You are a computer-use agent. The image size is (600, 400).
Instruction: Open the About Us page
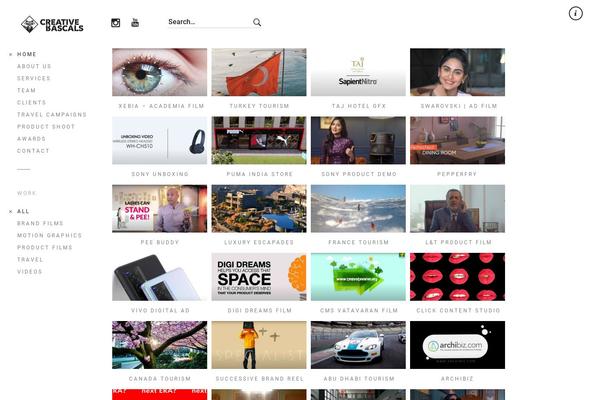(34, 66)
